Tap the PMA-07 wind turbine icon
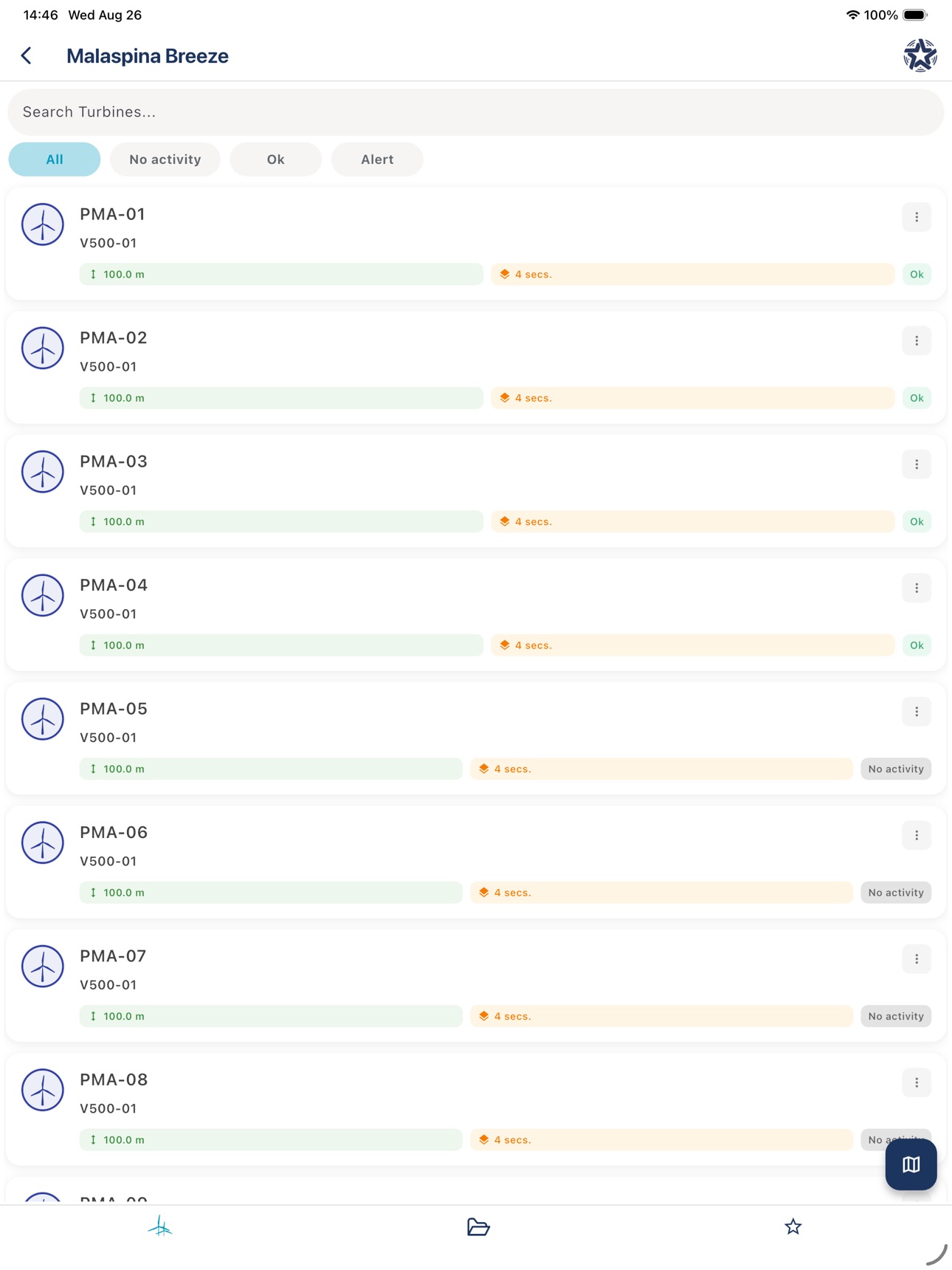This screenshot has height=1270, width=952. click(x=43, y=966)
